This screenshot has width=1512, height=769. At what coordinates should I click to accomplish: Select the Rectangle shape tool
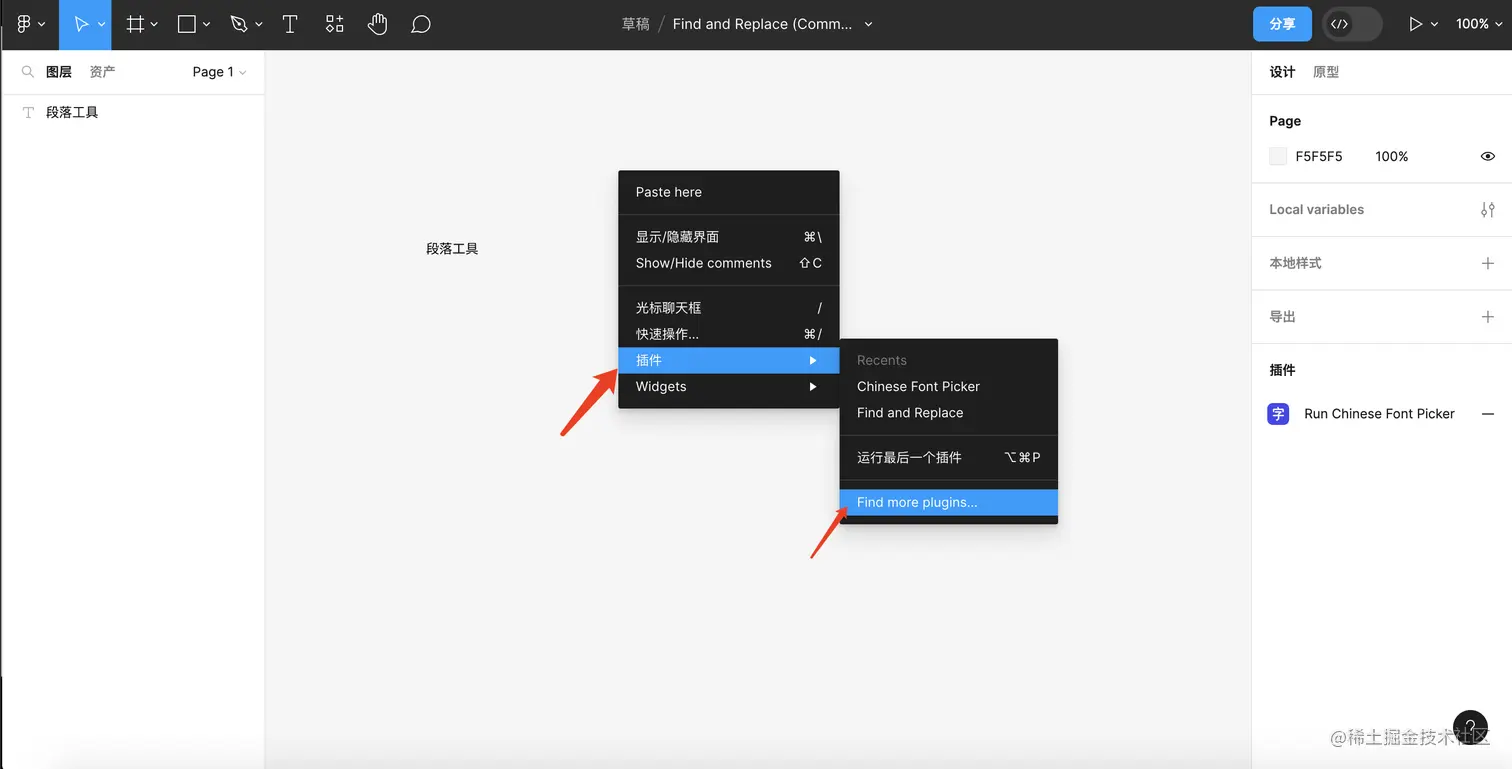(x=187, y=24)
